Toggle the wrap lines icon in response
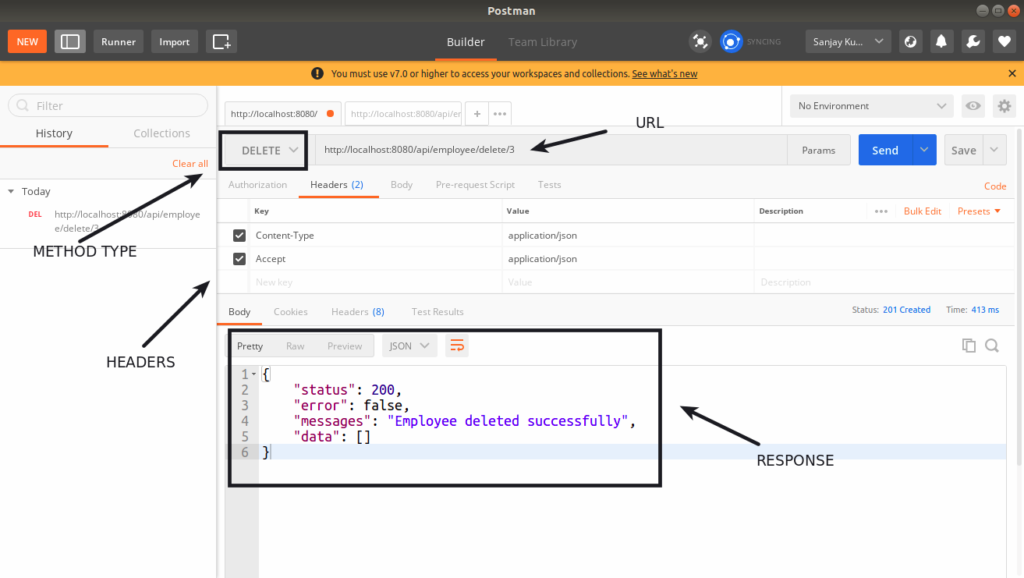Image resolution: width=1024 pixels, height=578 pixels. click(457, 346)
